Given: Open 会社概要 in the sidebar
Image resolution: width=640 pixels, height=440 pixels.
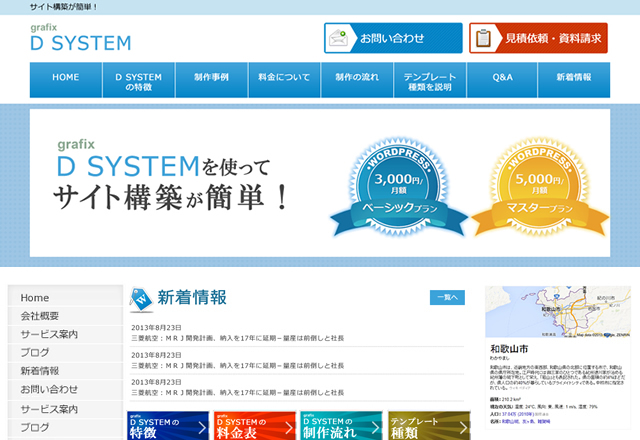Looking at the screenshot, I should coord(65,316).
